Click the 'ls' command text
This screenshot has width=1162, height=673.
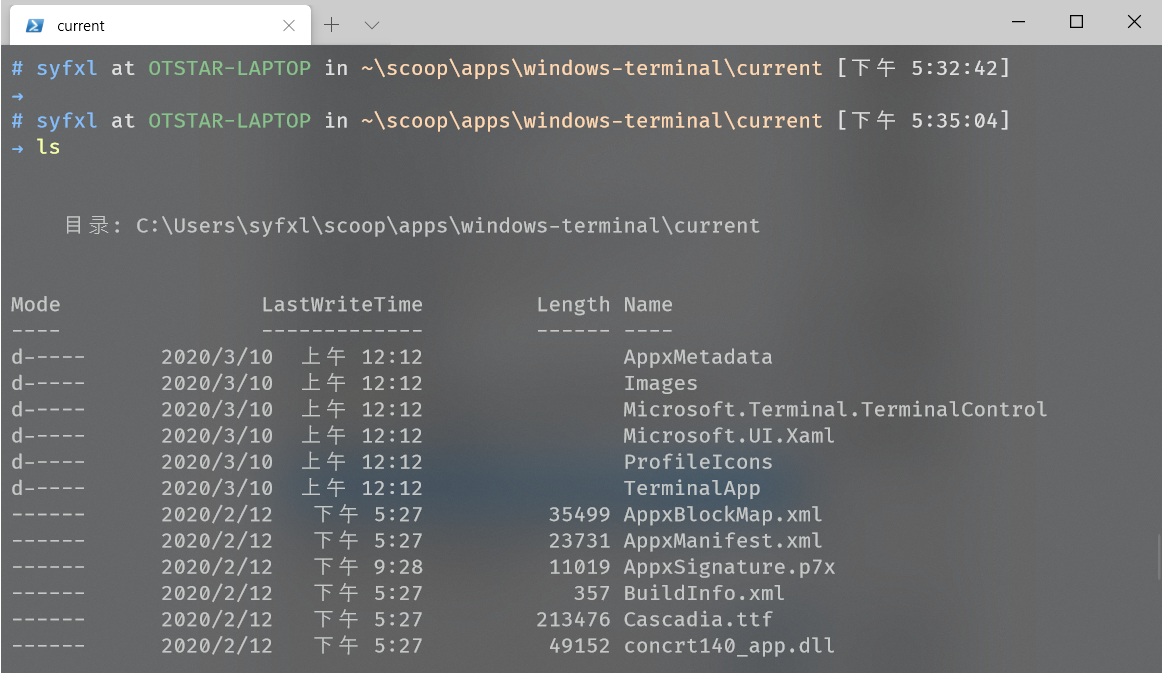click(x=48, y=147)
